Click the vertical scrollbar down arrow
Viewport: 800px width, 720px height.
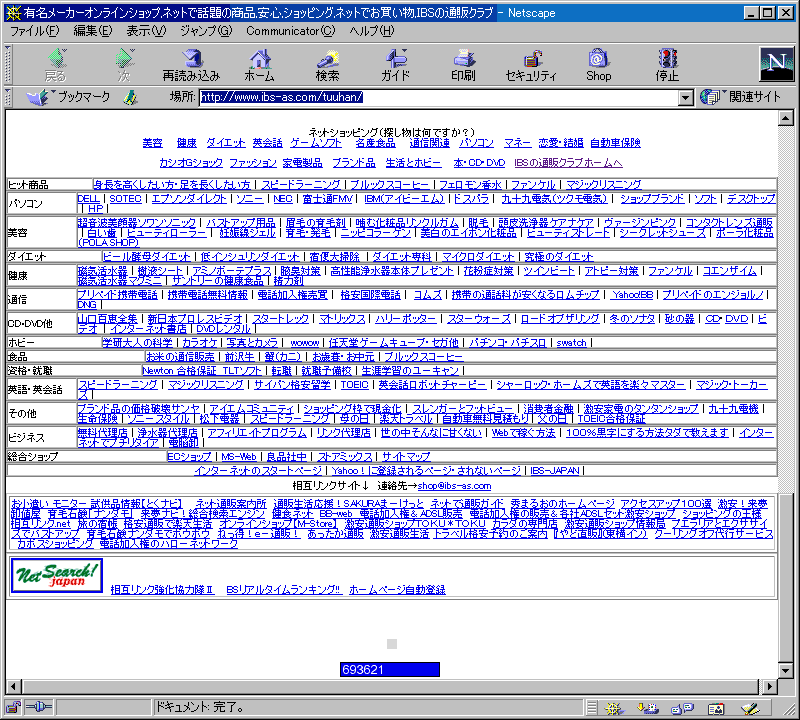click(786, 670)
